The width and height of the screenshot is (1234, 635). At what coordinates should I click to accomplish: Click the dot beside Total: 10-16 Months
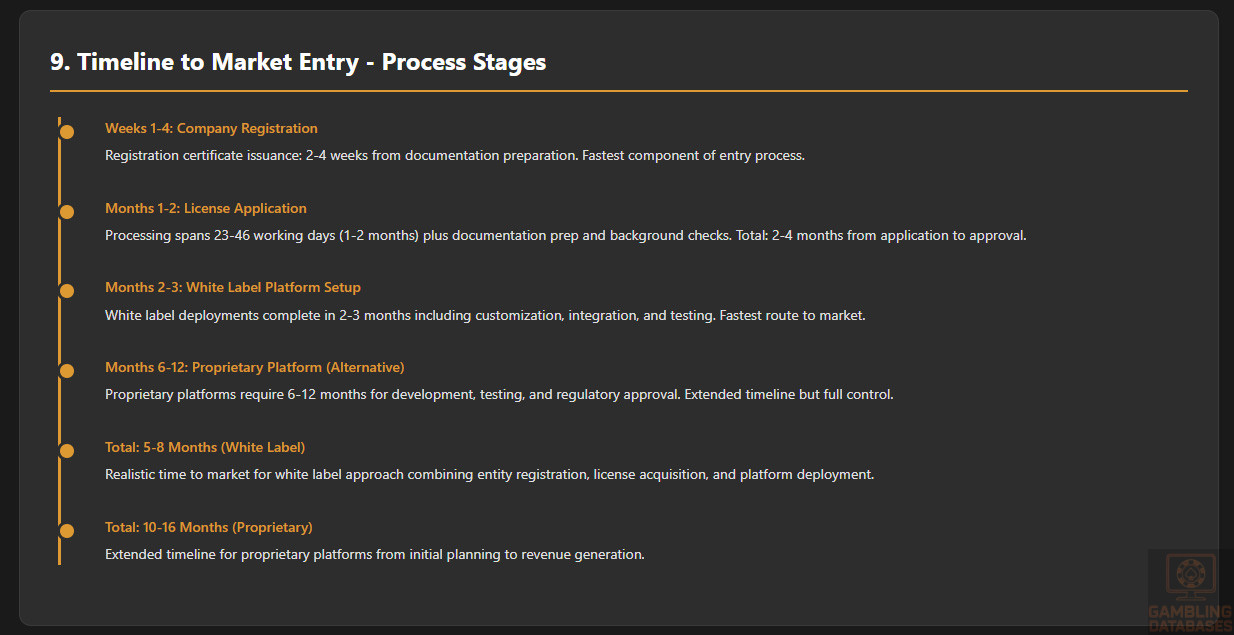pos(67,531)
